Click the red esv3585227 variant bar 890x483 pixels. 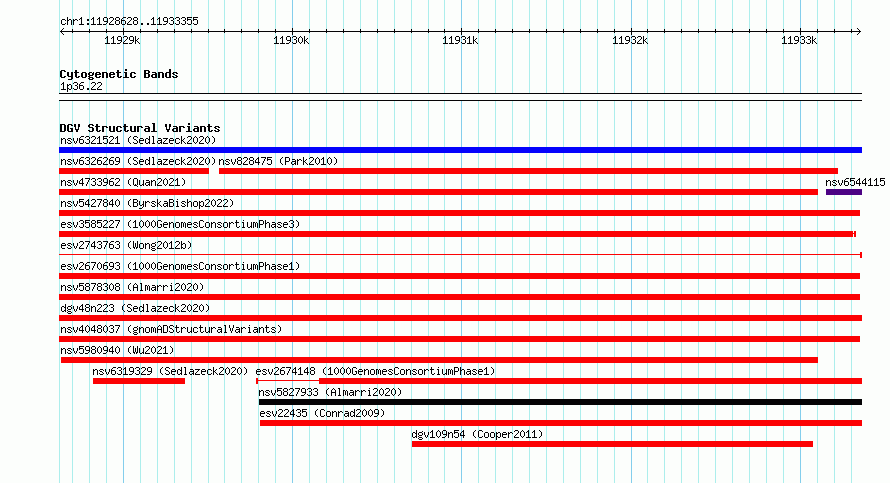point(457,234)
